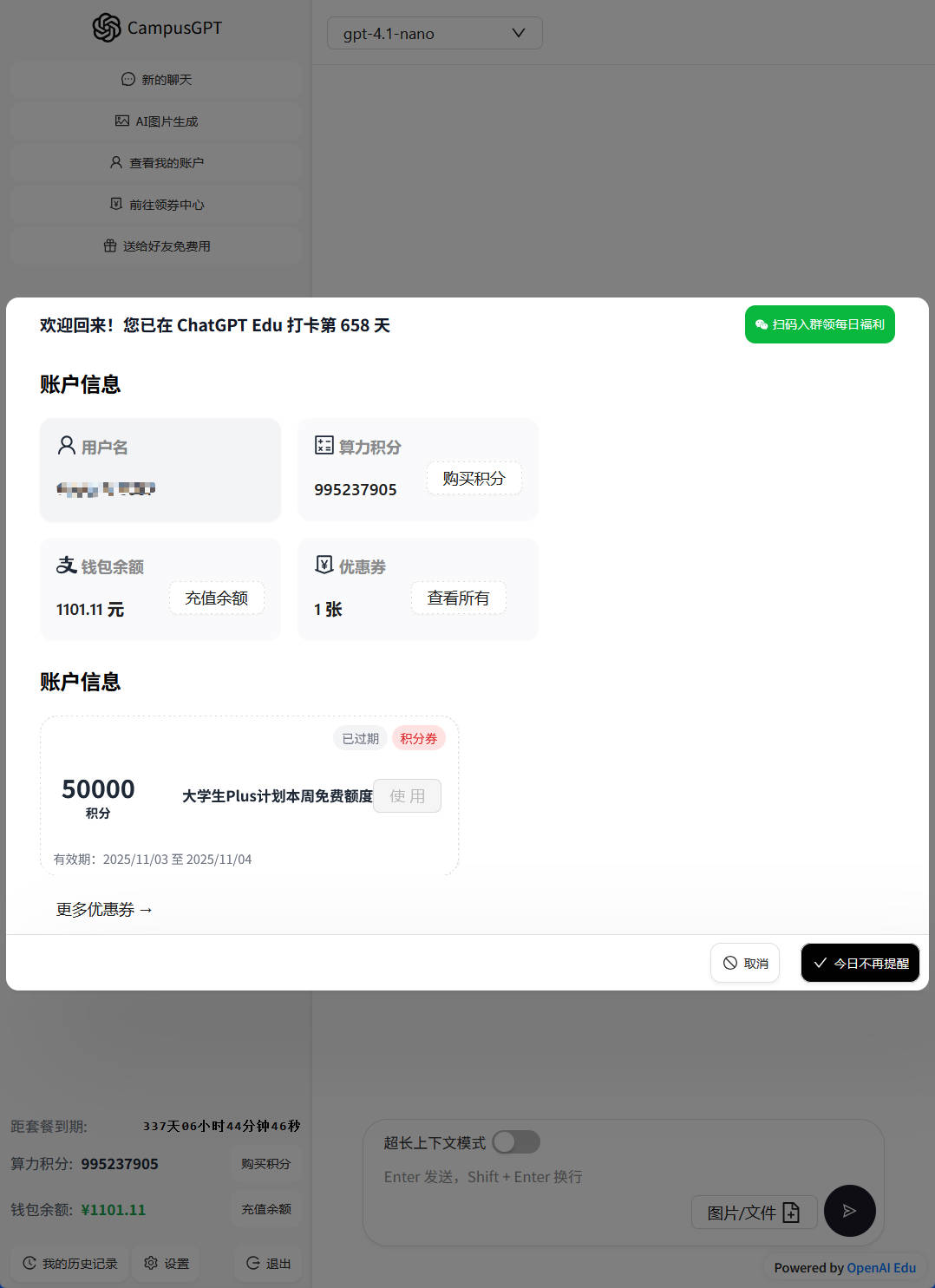Viewport: 935px width, 1288px height.
Task: Click the Alipay icon beside 钱包余额
Action: coord(66,566)
